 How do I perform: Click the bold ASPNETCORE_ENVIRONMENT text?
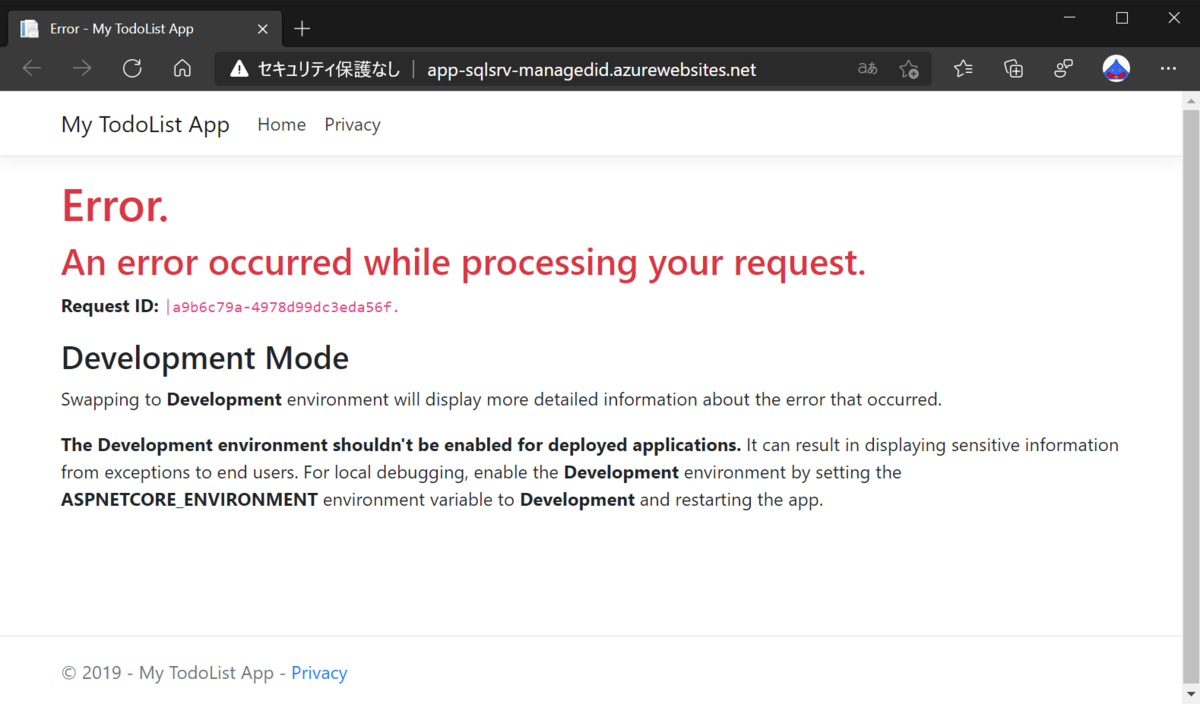click(x=189, y=499)
